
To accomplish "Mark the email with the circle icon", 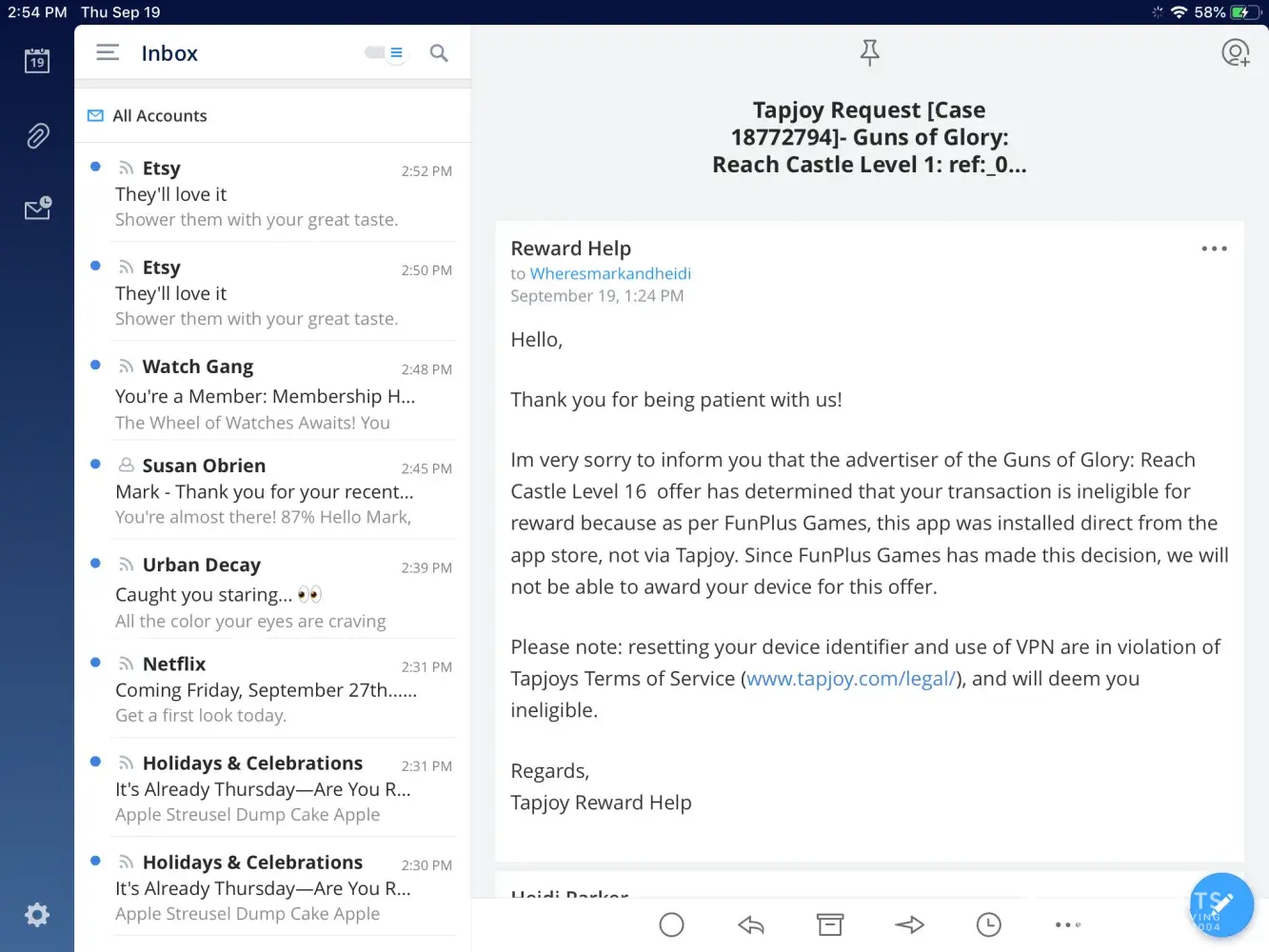I will click(x=672, y=924).
